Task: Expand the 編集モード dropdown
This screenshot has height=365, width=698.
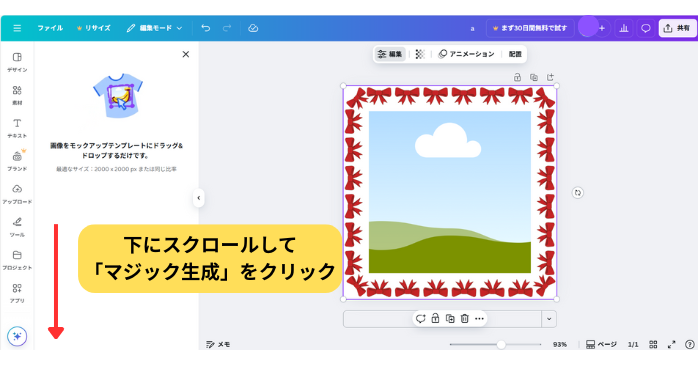Action: pos(154,28)
